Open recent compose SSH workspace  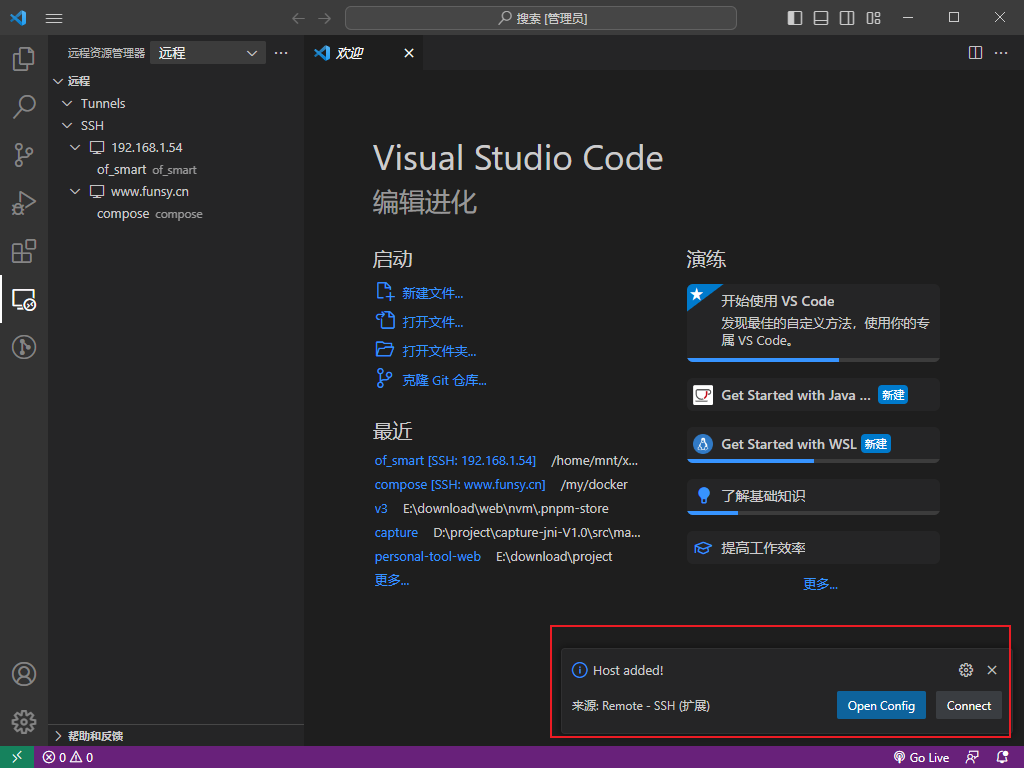(x=460, y=485)
